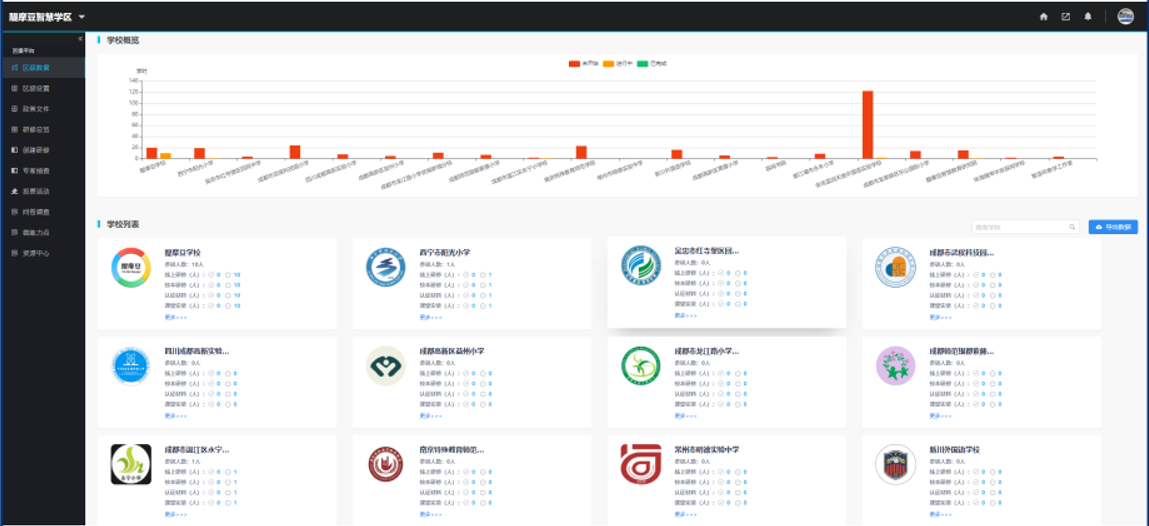
Task: Click the 搜索学校 search input field
Action: [x=1018, y=227]
